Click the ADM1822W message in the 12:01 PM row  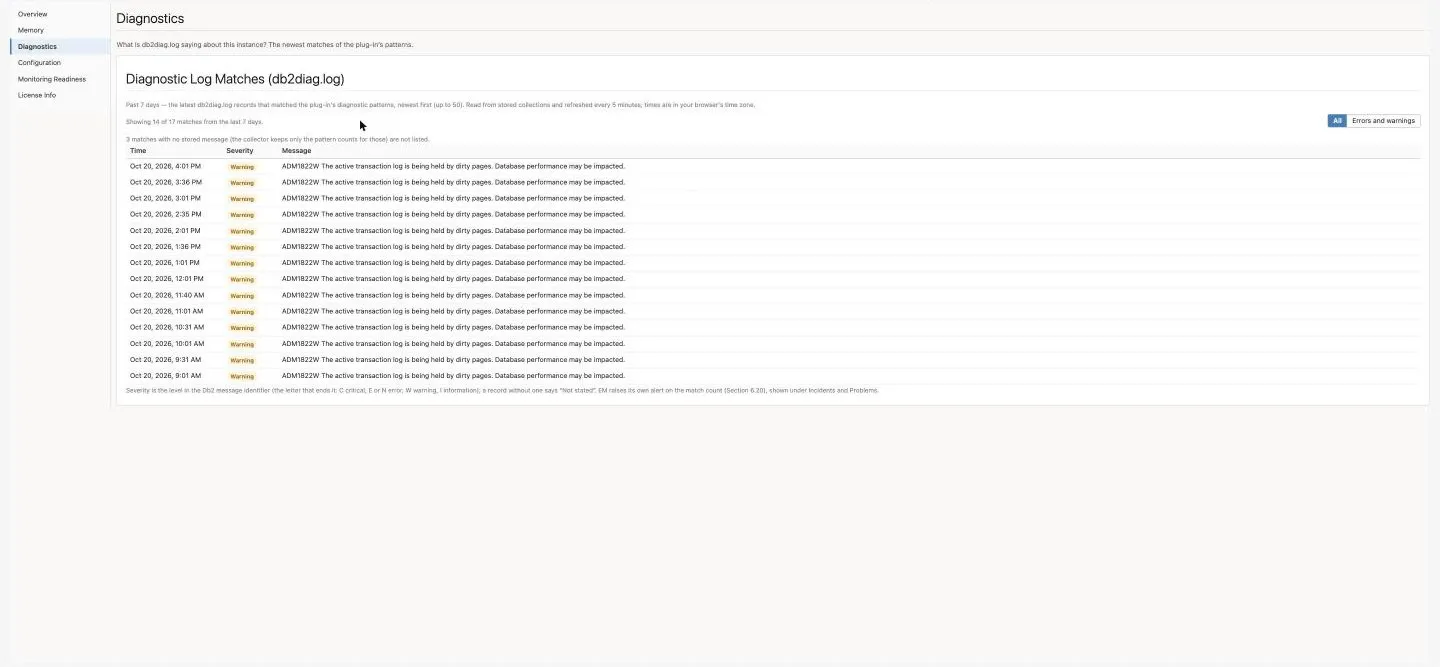point(453,279)
